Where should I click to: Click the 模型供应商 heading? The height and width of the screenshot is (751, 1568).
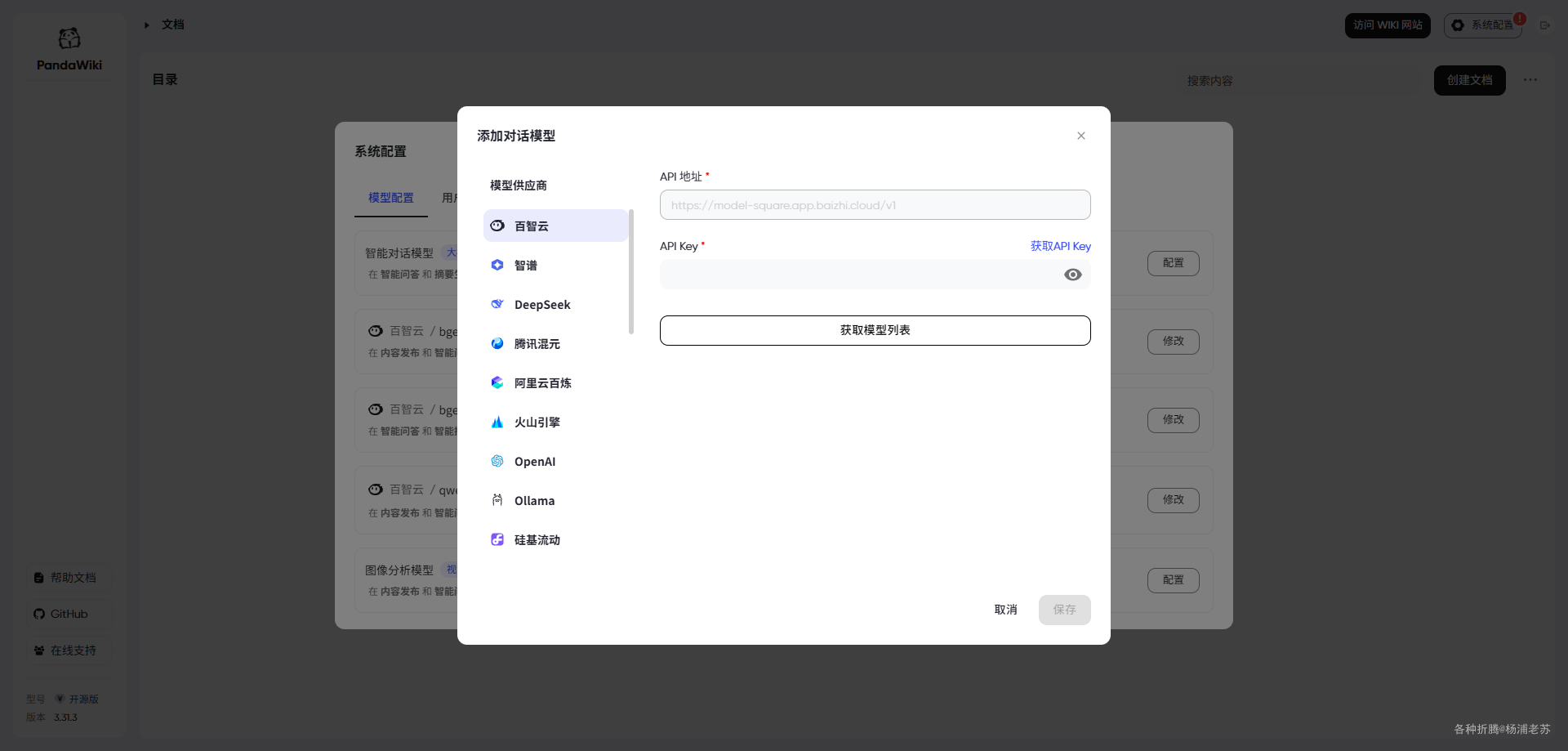pos(519,186)
